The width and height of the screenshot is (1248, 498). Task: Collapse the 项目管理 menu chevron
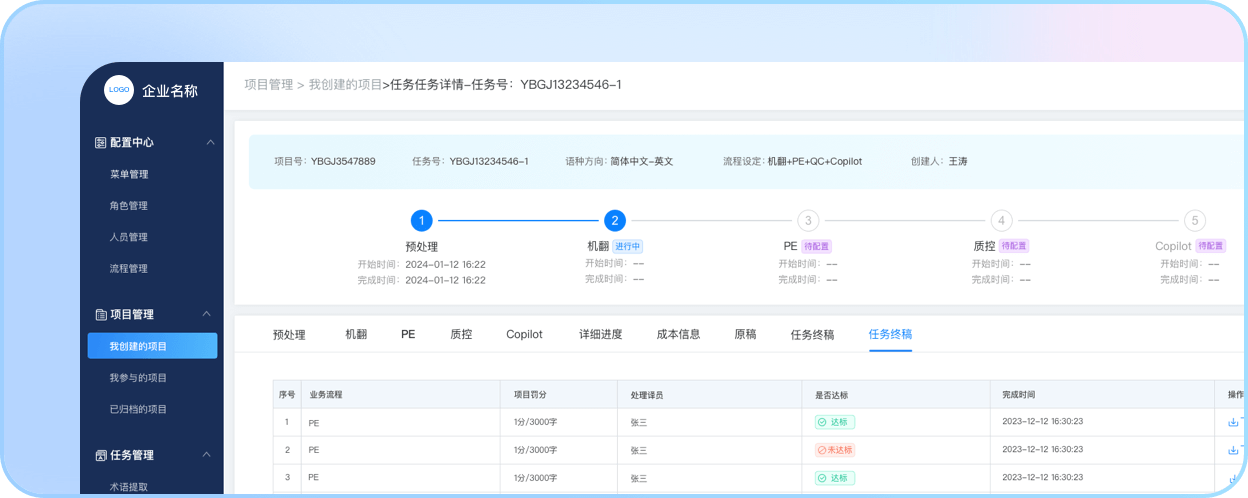coord(207,314)
